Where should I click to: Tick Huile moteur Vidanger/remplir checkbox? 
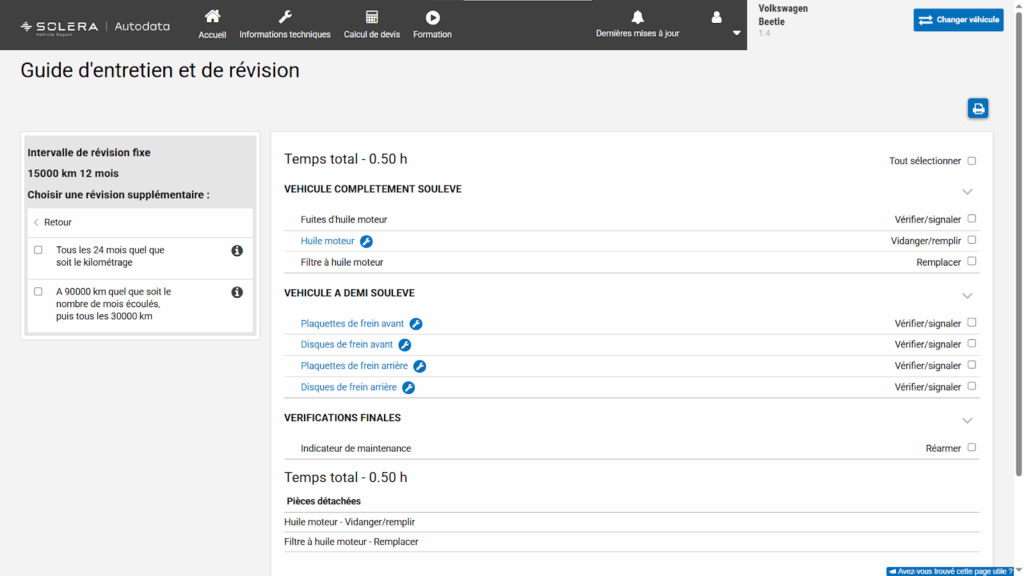[972, 240]
